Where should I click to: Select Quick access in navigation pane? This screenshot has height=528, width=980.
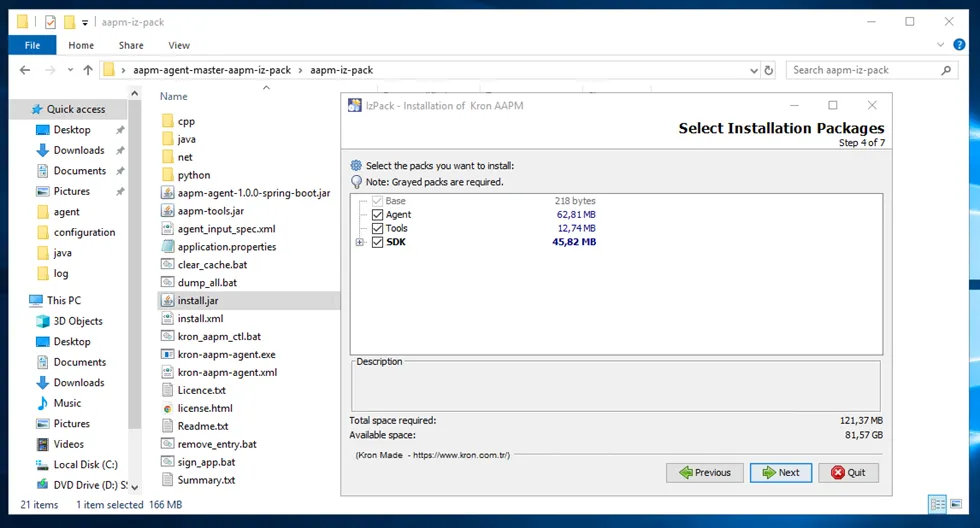pos(76,109)
